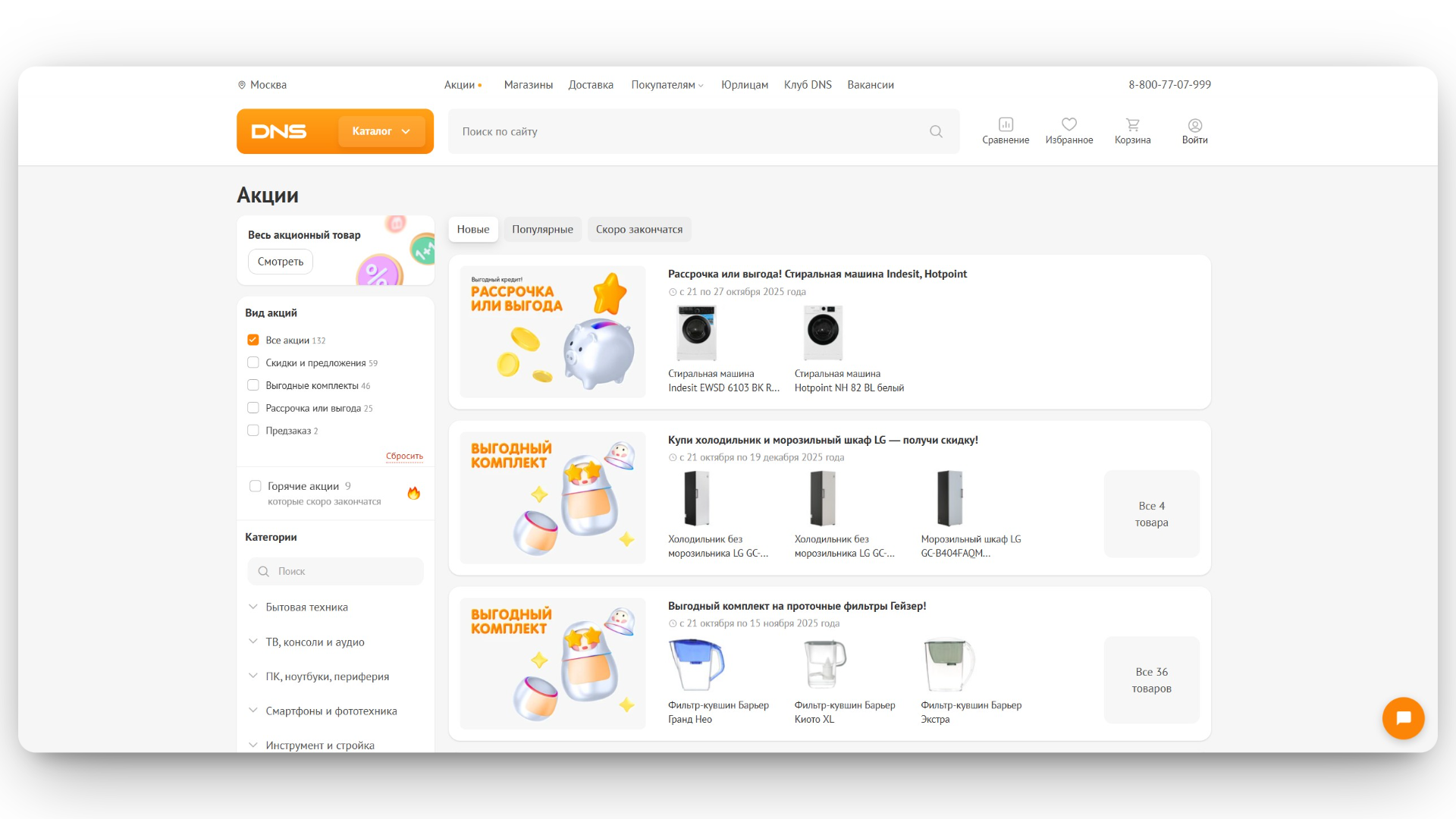Switch to Популярные tab

pos(542,230)
